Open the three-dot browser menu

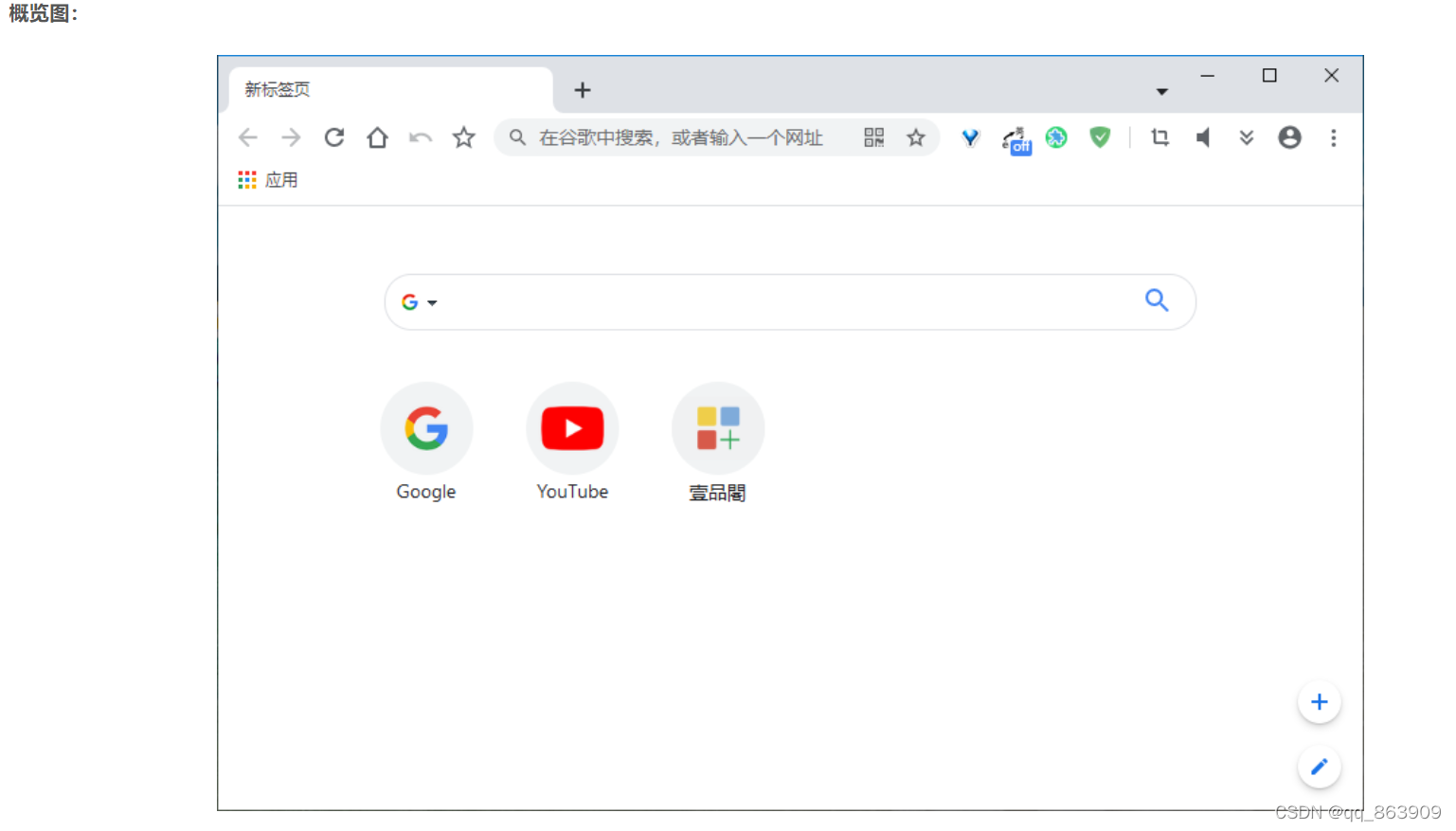click(x=1333, y=137)
